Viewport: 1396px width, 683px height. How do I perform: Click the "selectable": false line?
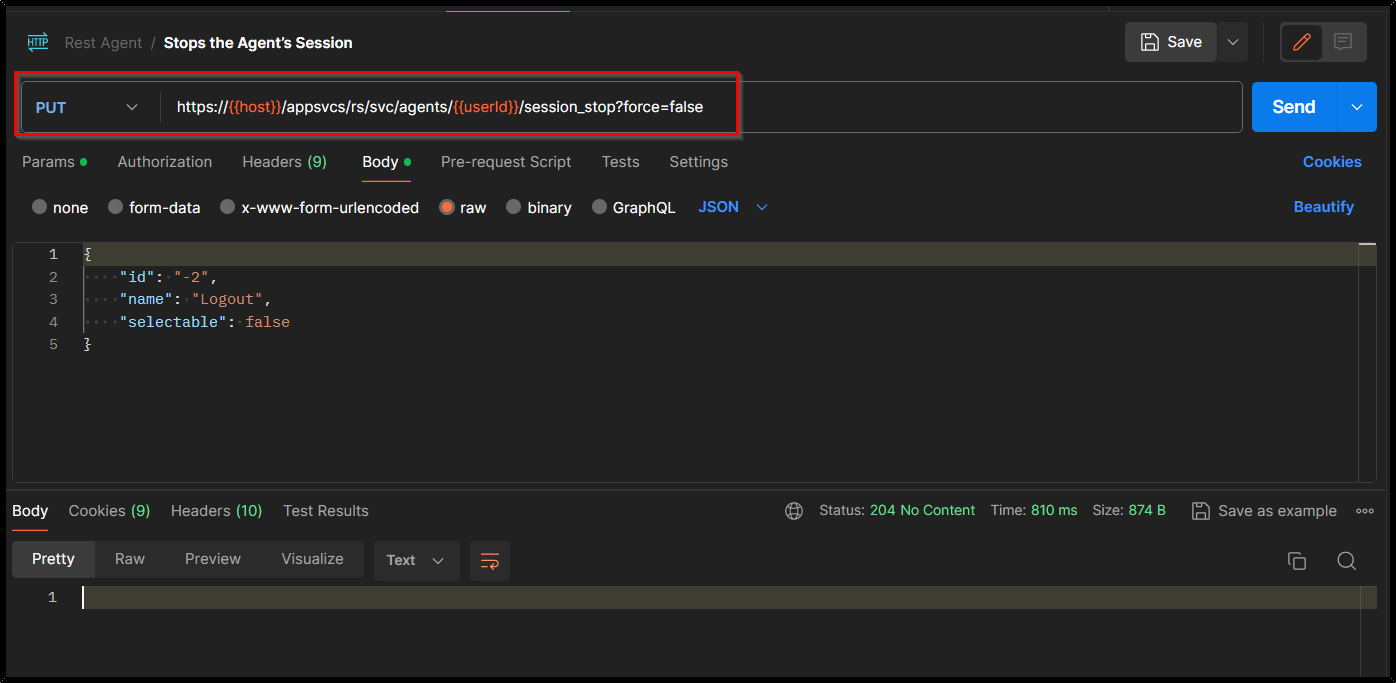[204, 322]
